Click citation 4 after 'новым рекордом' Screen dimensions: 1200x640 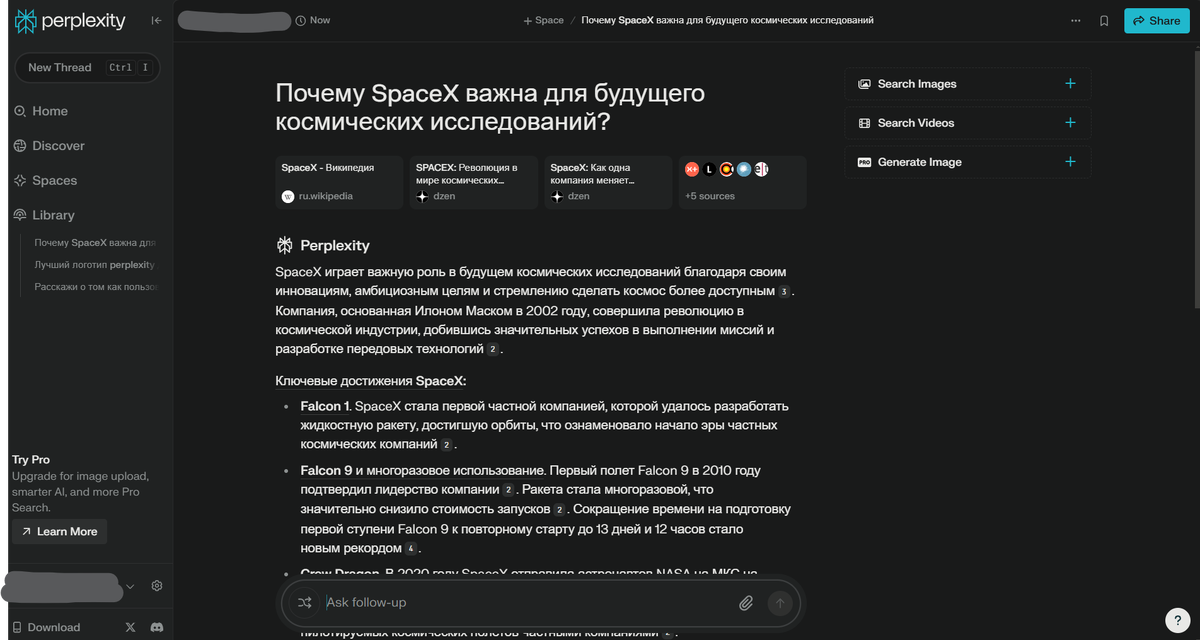tap(410, 549)
